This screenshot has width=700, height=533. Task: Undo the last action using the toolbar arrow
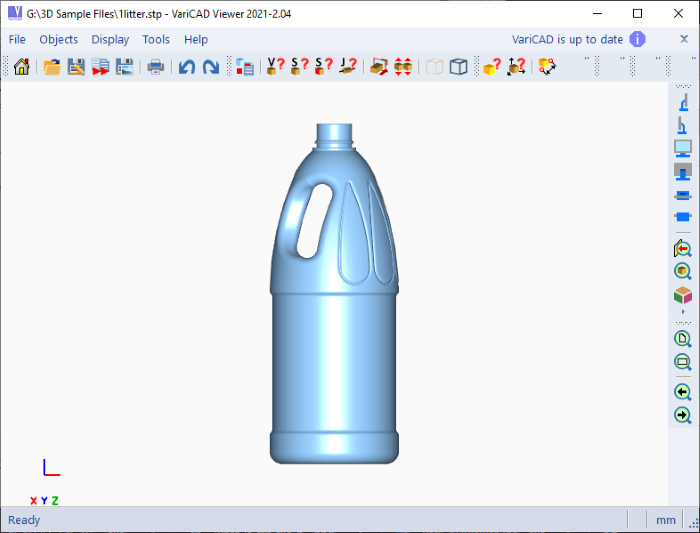(187, 67)
